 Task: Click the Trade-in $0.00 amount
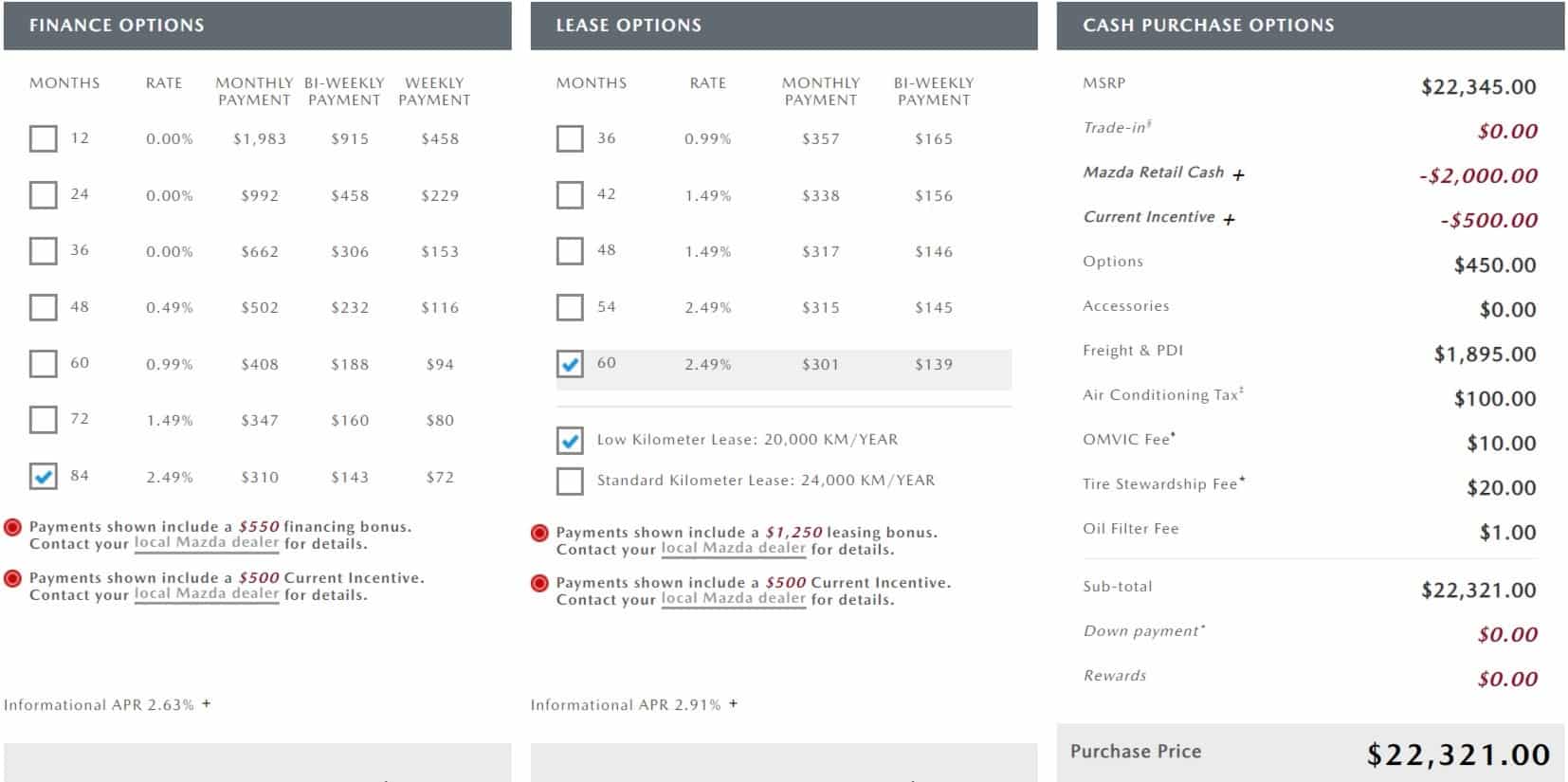pos(1507,131)
